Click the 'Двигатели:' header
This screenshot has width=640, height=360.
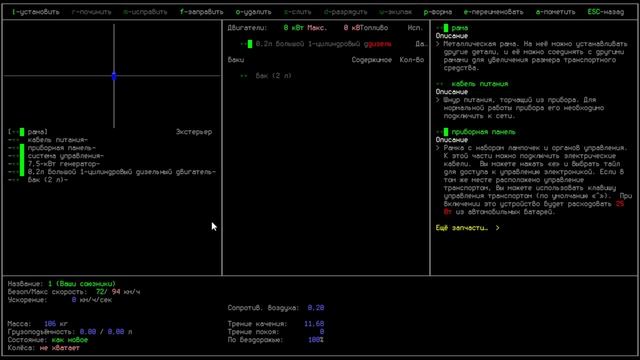(247, 28)
